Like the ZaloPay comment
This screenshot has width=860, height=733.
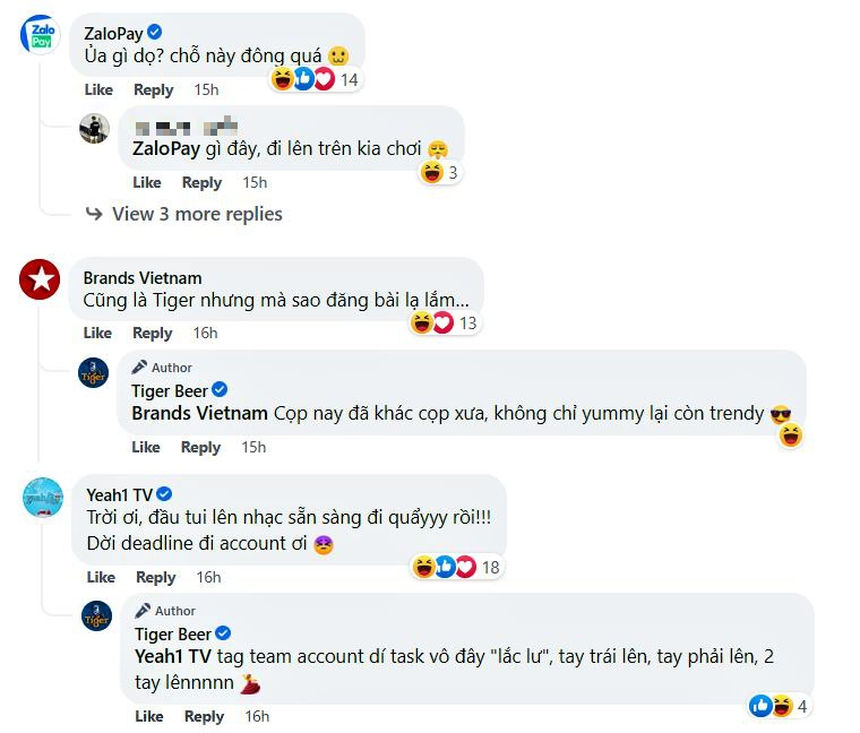98,90
